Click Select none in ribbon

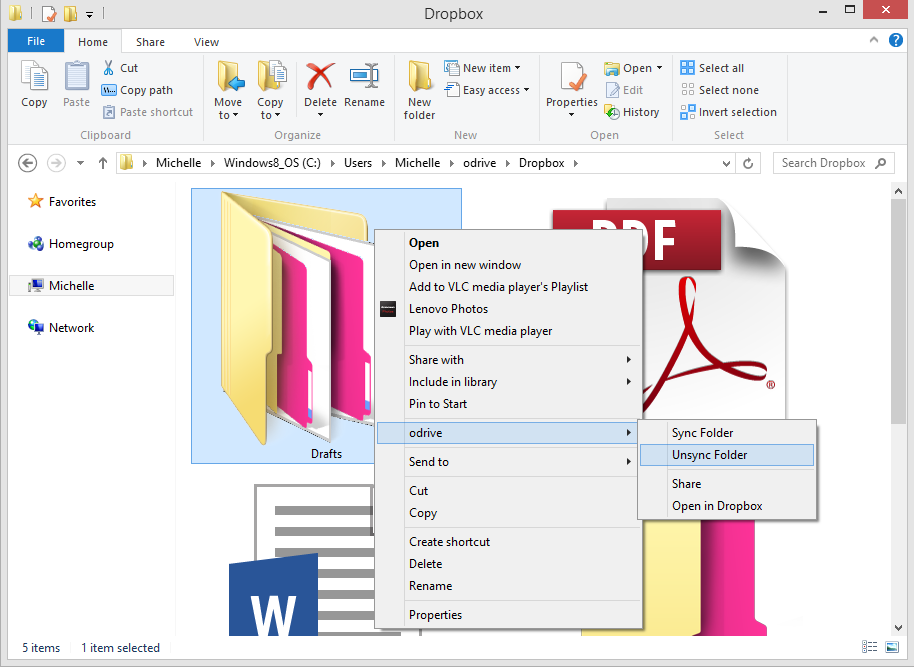719,90
